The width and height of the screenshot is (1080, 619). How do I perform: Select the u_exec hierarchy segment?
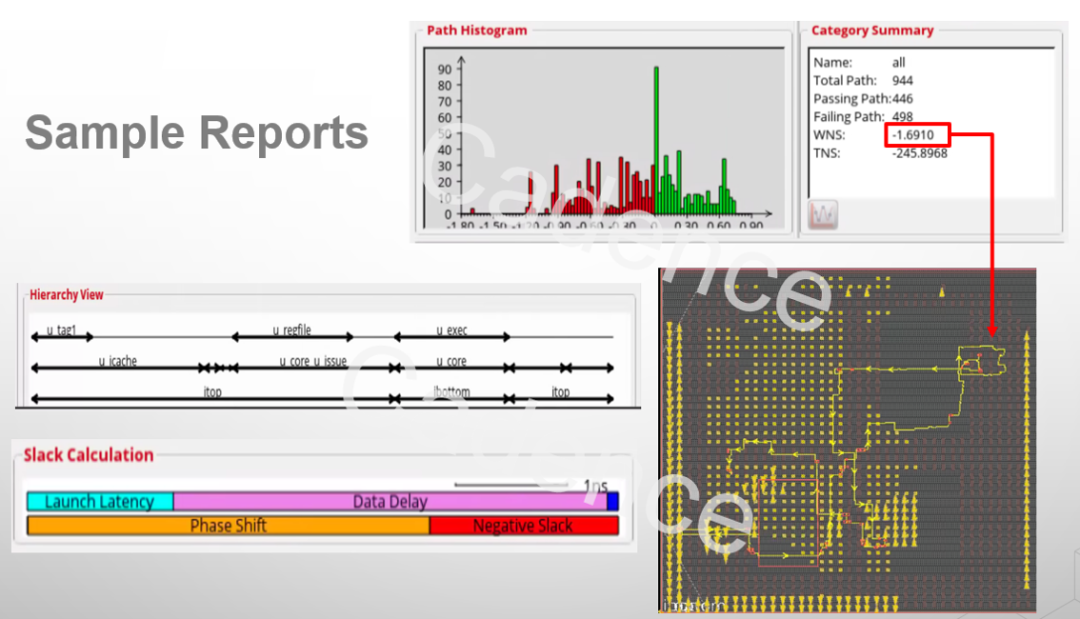tap(452, 336)
